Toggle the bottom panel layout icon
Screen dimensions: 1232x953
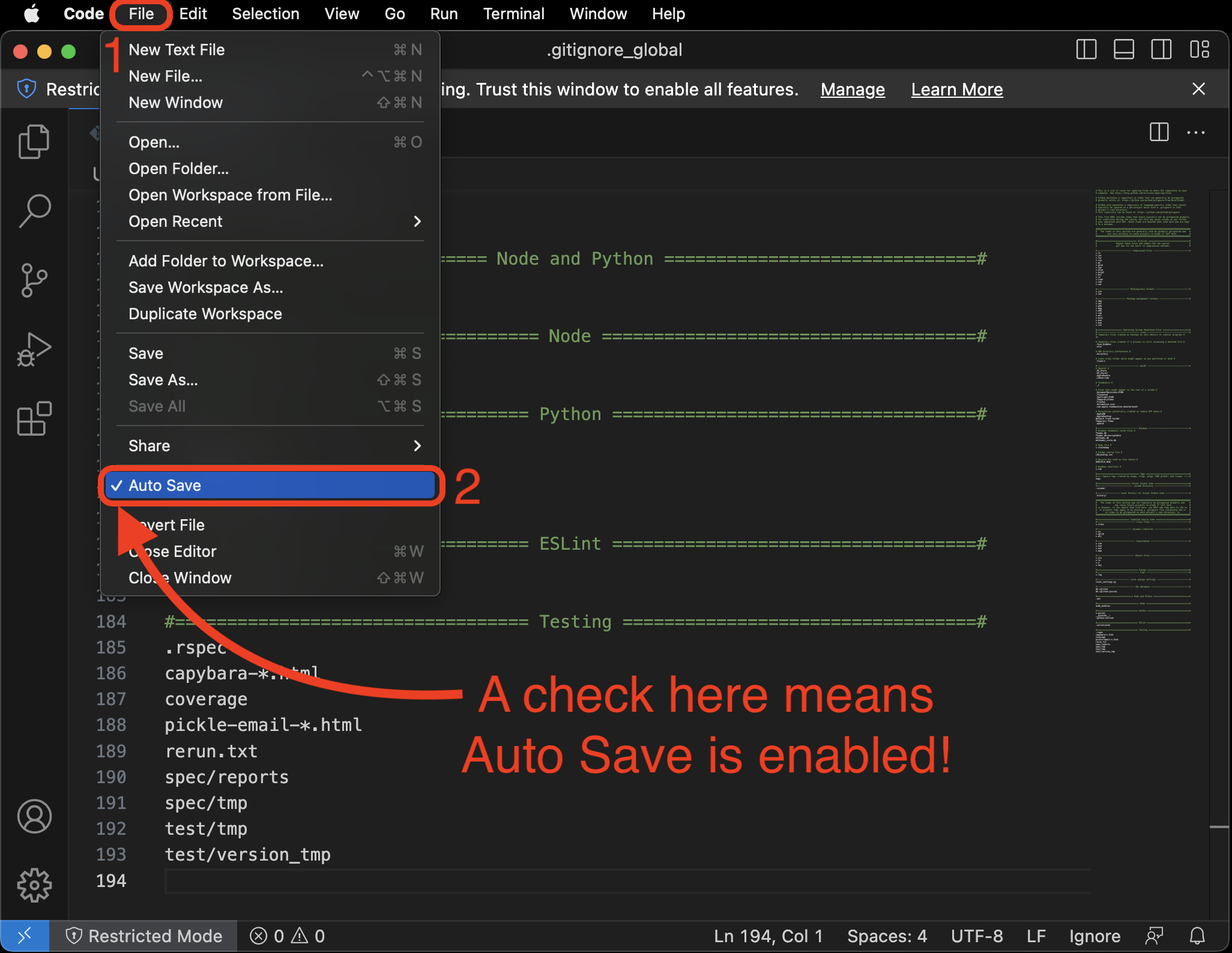point(1123,50)
